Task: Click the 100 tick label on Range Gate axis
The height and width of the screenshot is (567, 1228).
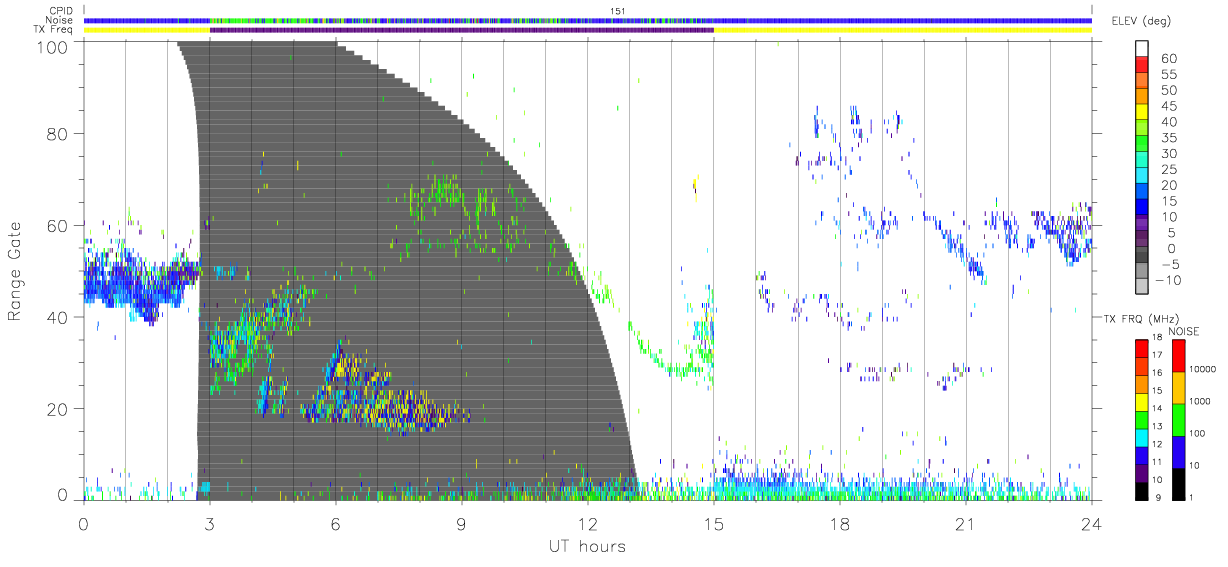Action: pyautogui.click(x=54, y=46)
